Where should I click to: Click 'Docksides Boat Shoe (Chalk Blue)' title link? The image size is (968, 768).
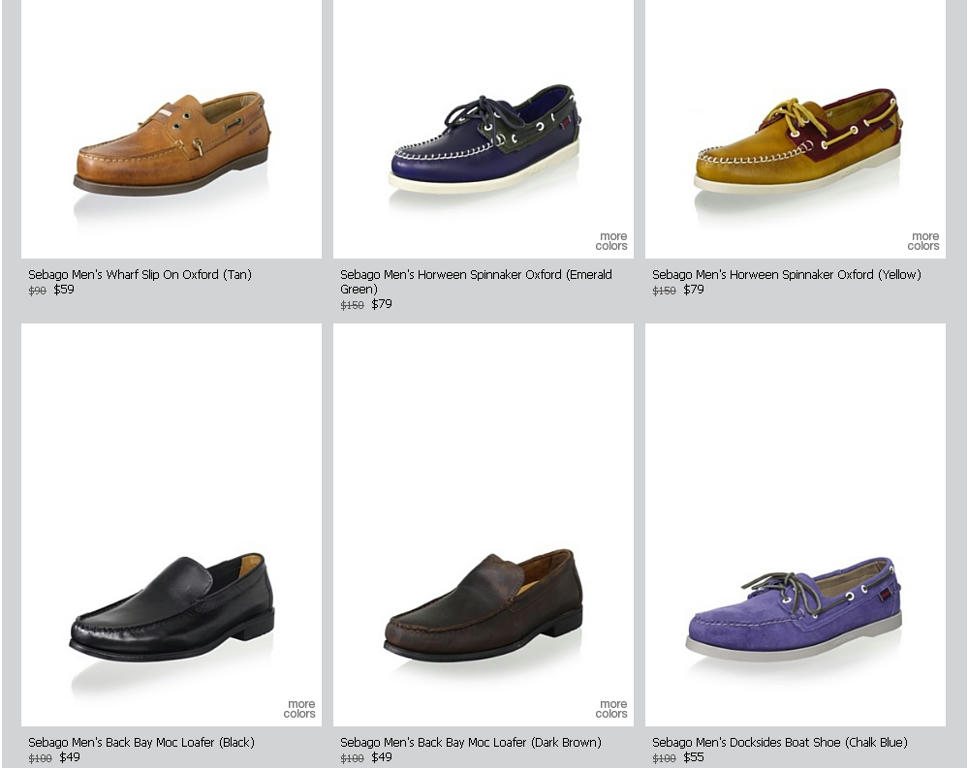point(780,742)
